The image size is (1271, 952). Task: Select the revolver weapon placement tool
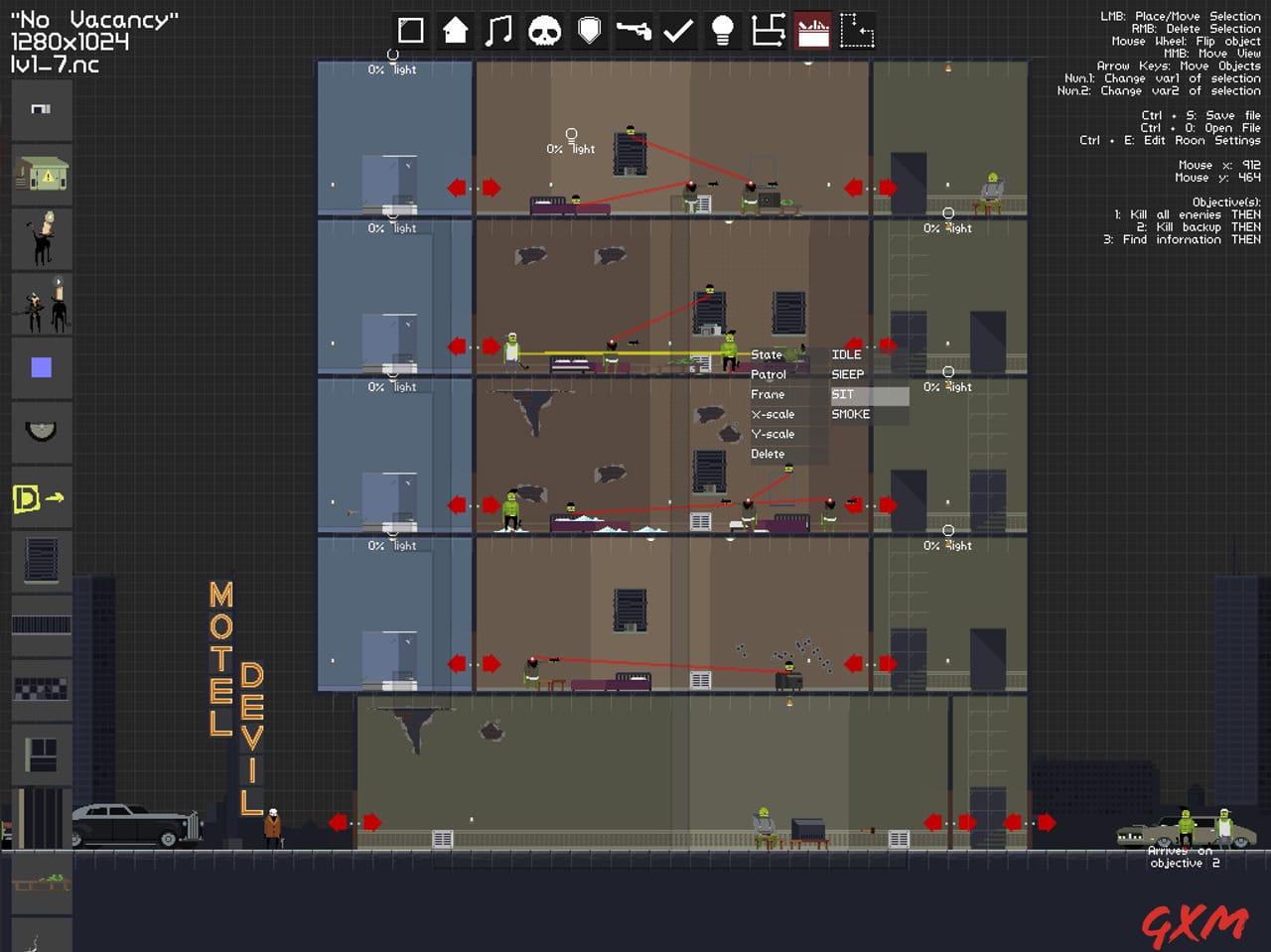coord(635,30)
